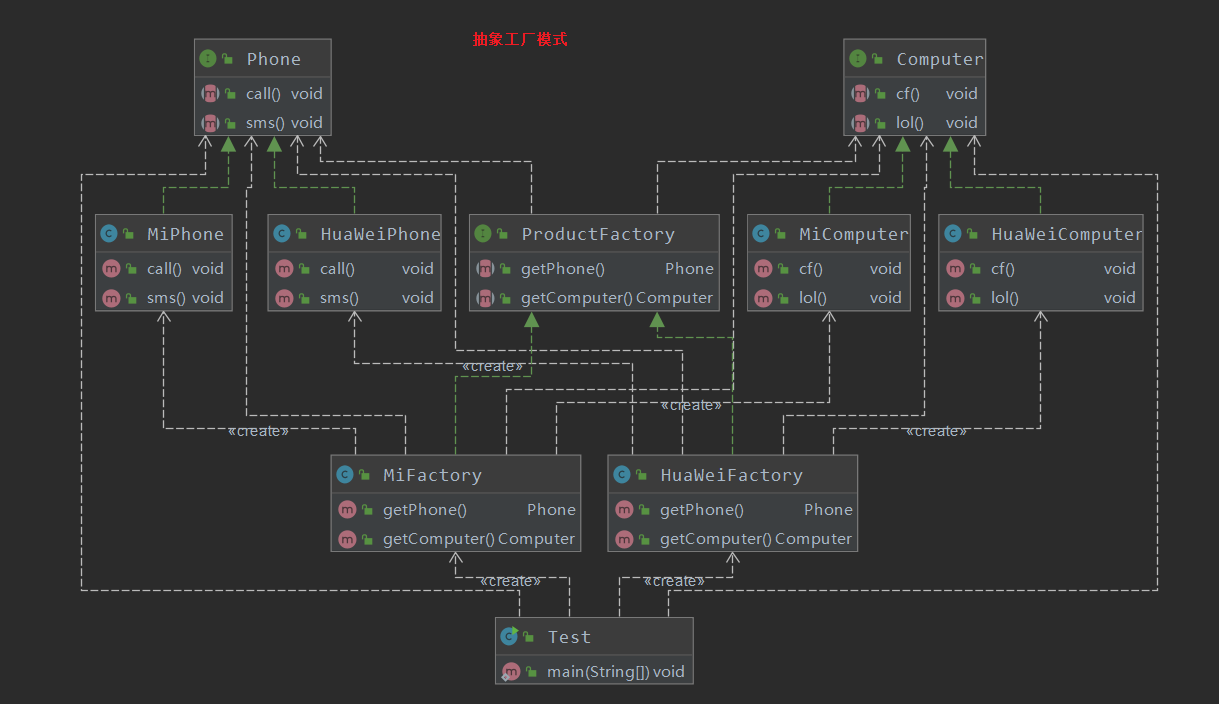Click the static main method icon in Test
Image resolution: width=1219 pixels, height=704 pixels.
pos(511,671)
